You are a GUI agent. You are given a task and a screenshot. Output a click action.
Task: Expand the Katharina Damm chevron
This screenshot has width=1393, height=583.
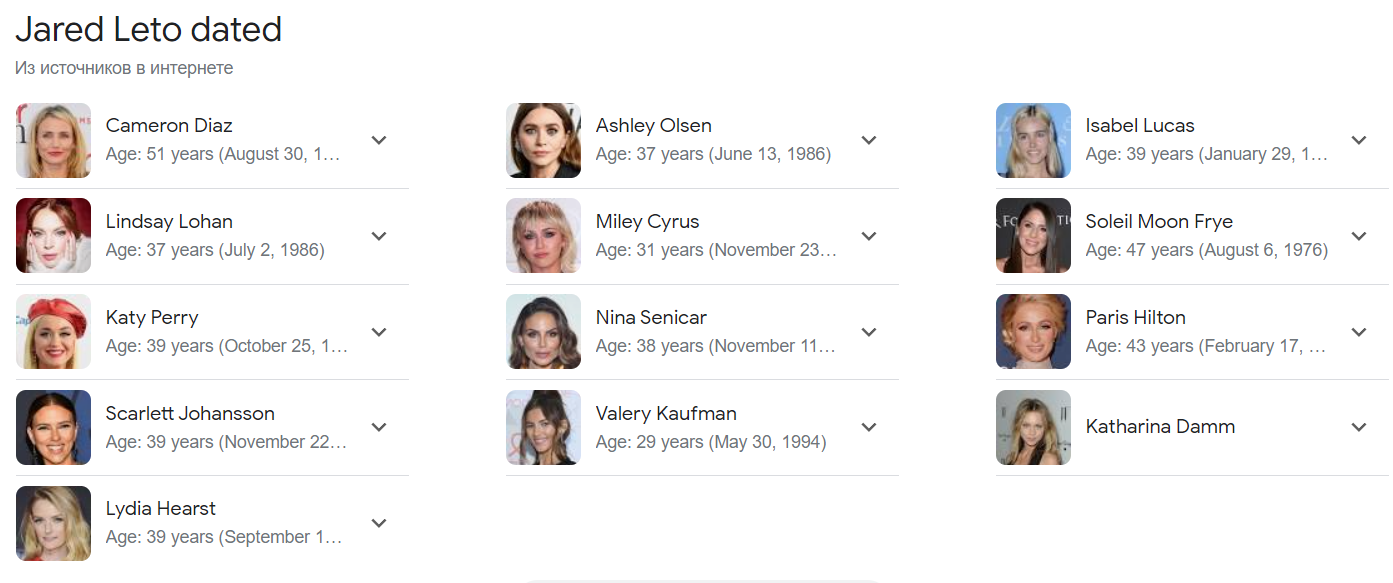[1359, 427]
